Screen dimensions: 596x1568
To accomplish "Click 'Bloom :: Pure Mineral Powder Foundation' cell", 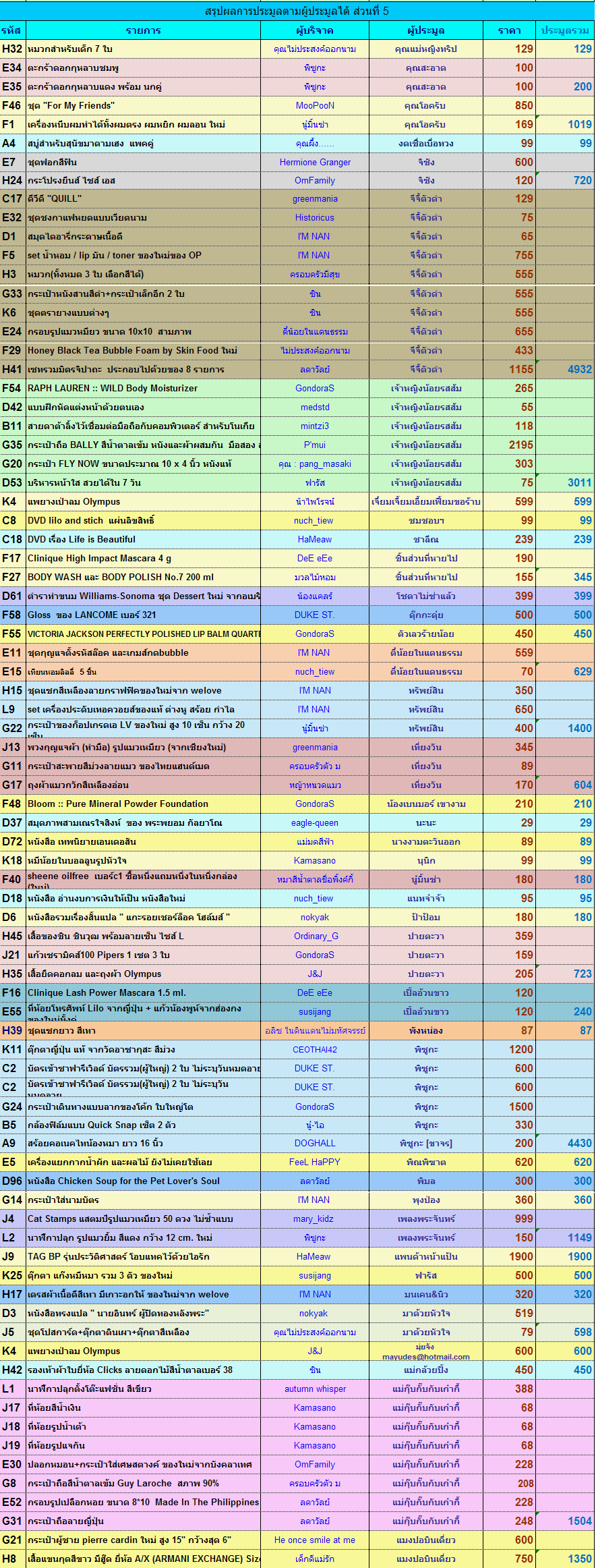I will pos(143,804).
